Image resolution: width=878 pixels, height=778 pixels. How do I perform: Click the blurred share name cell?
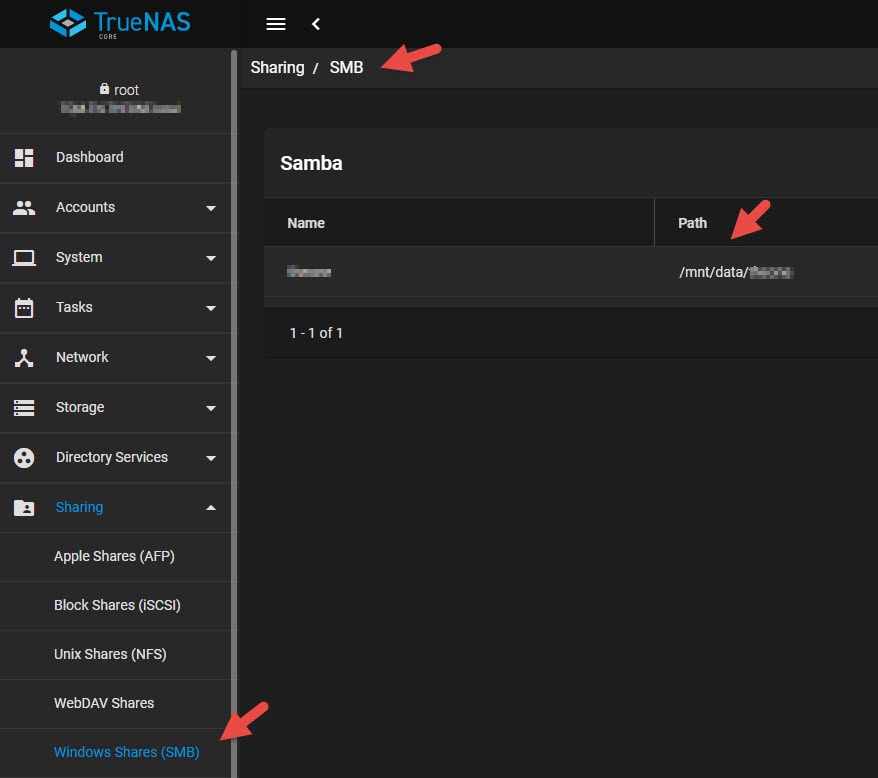pos(309,272)
